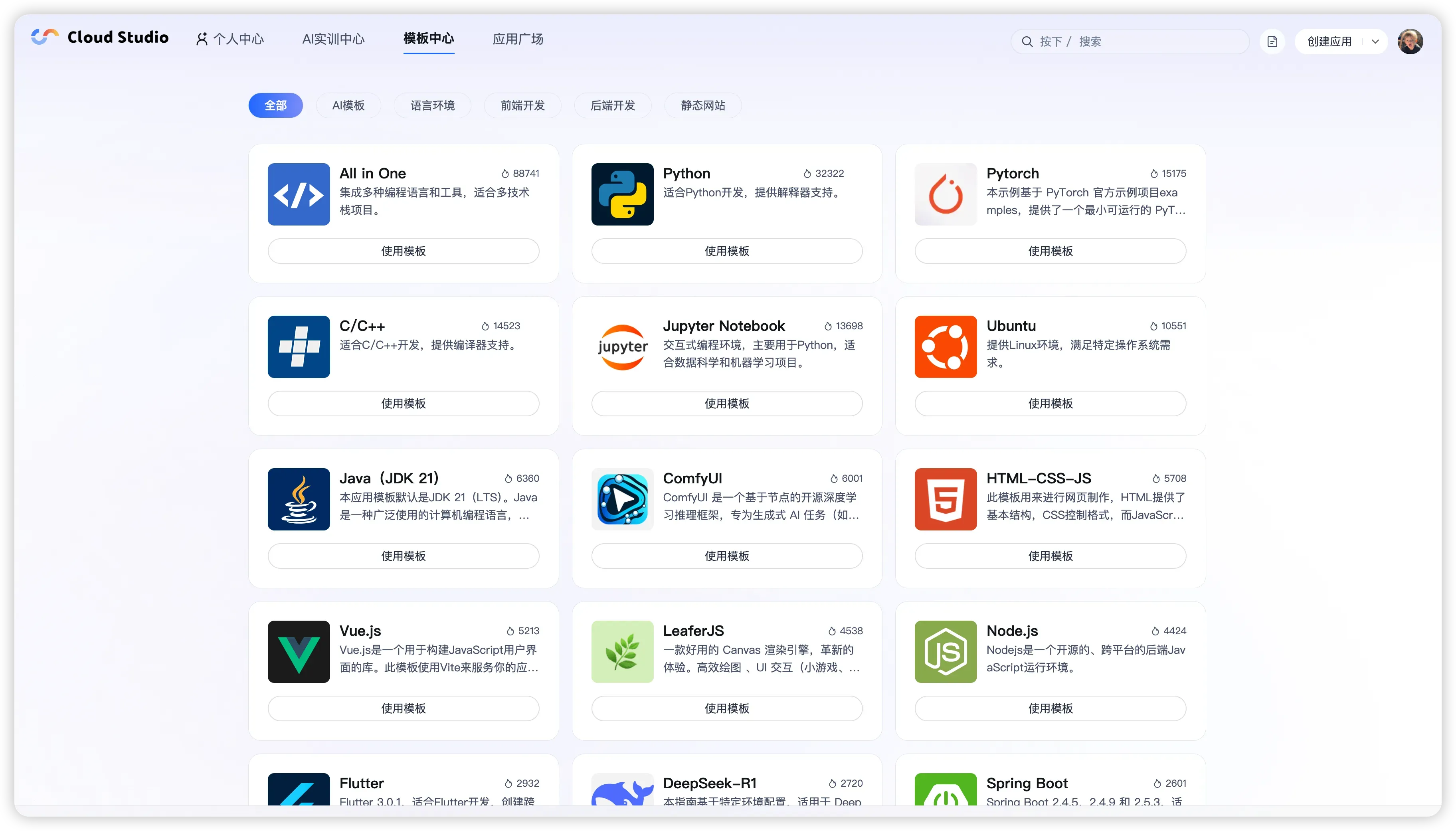The height and width of the screenshot is (831, 1456).
Task: Select the 前端开发 filter chip
Action: [522, 106]
